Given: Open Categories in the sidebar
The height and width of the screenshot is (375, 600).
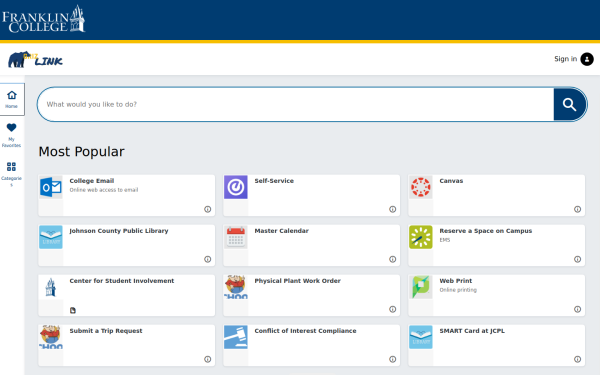Looking at the screenshot, I should click(x=11, y=174).
